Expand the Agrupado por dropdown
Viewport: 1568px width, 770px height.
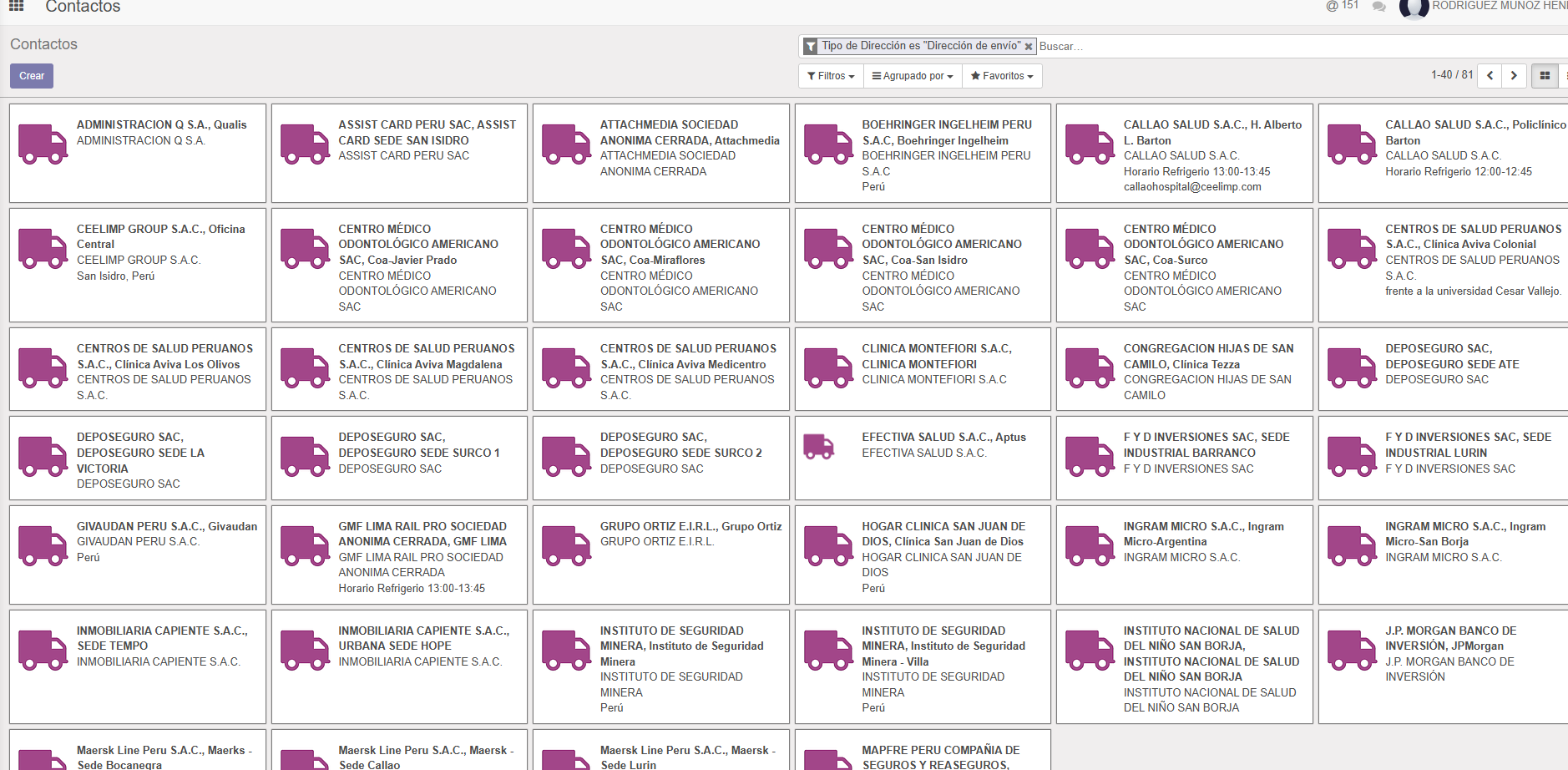click(x=913, y=76)
